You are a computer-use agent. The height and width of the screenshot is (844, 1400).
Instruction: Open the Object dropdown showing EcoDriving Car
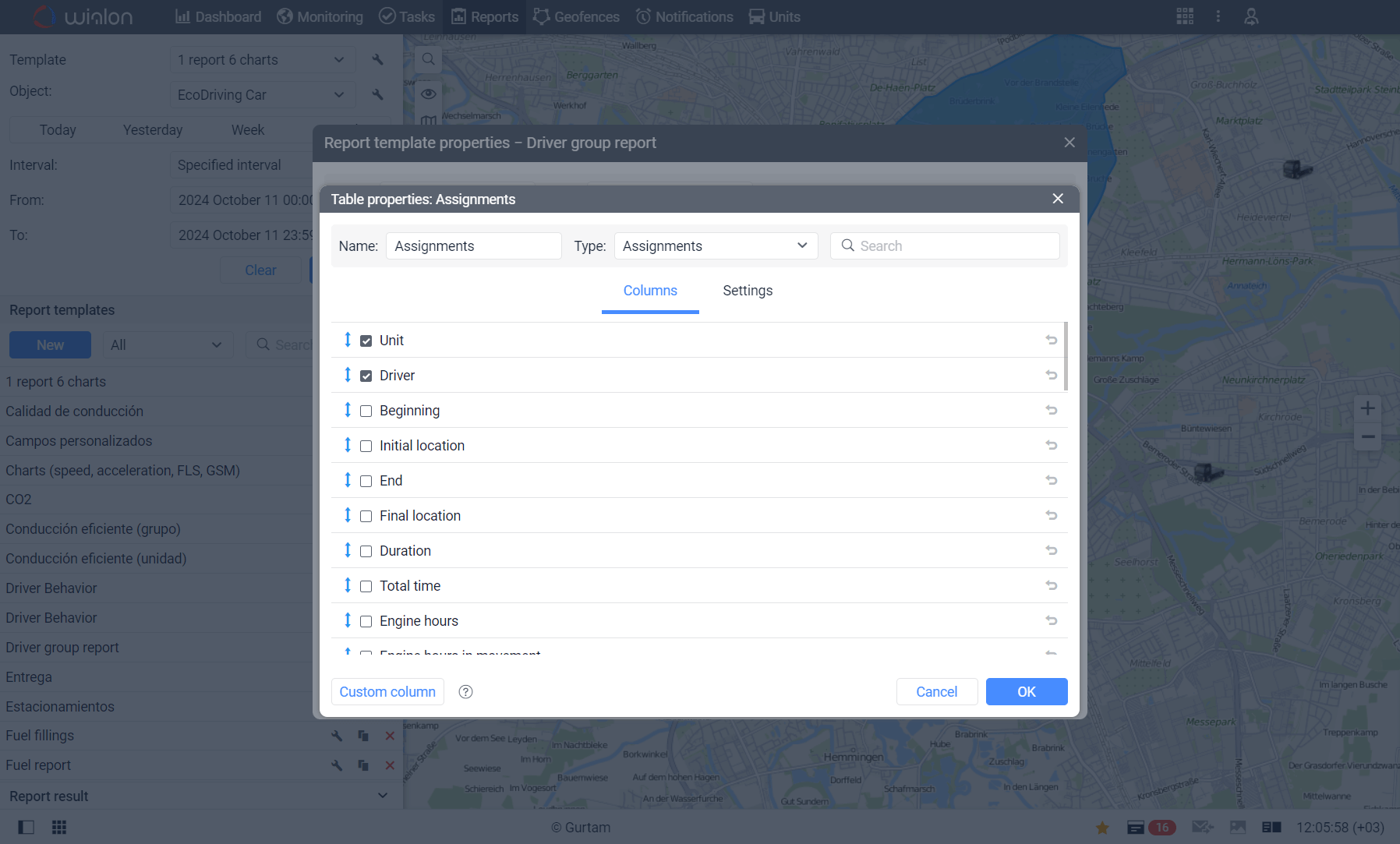point(262,94)
